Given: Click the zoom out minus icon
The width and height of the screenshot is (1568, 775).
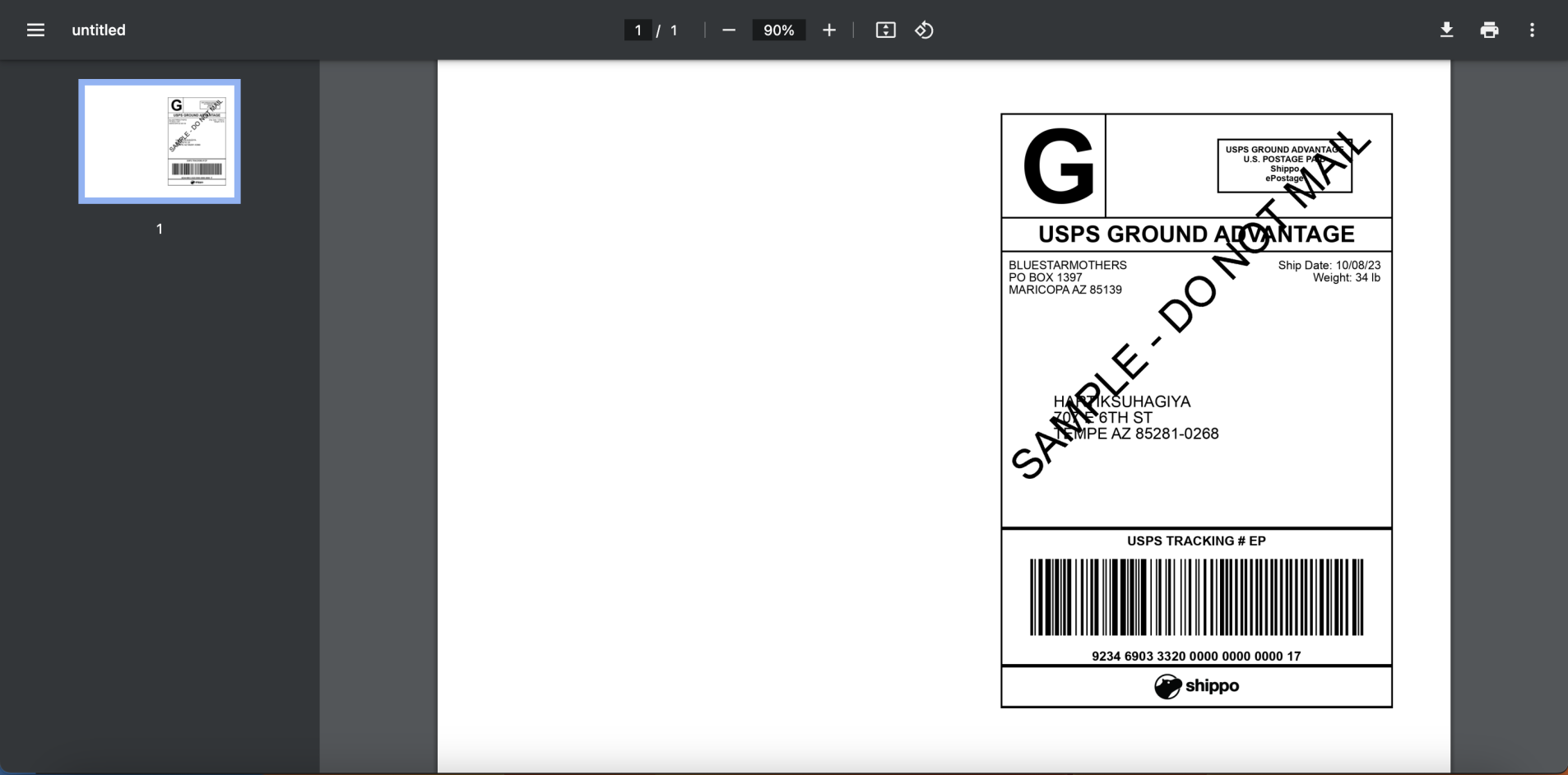Looking at the screenshot, I should (729, 30).
